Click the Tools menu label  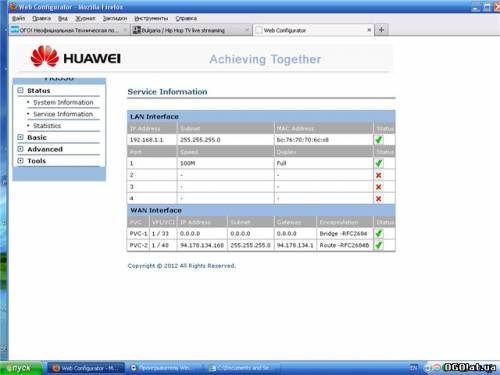[x=36, y=161]
